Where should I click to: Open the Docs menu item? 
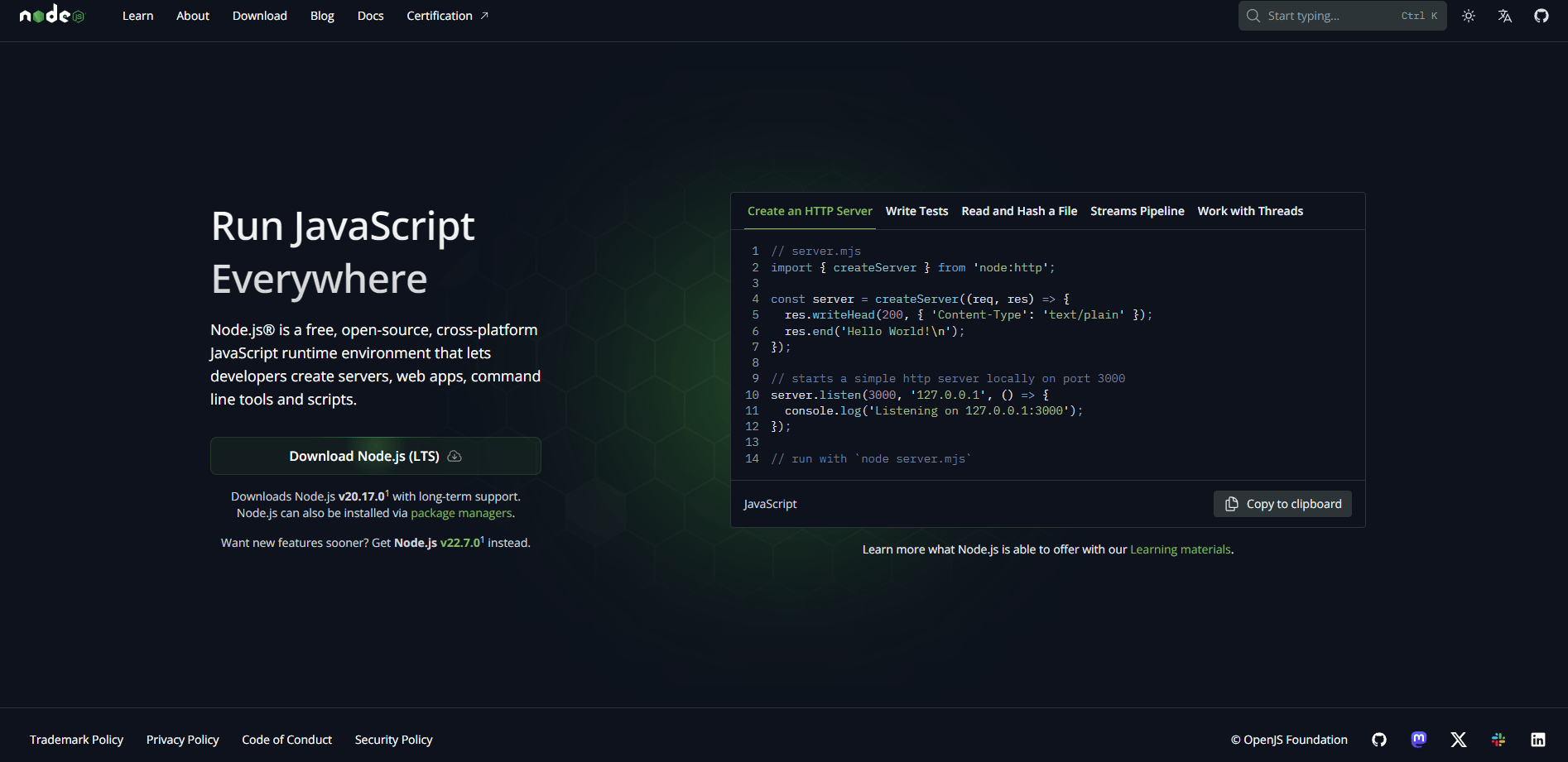370,16
